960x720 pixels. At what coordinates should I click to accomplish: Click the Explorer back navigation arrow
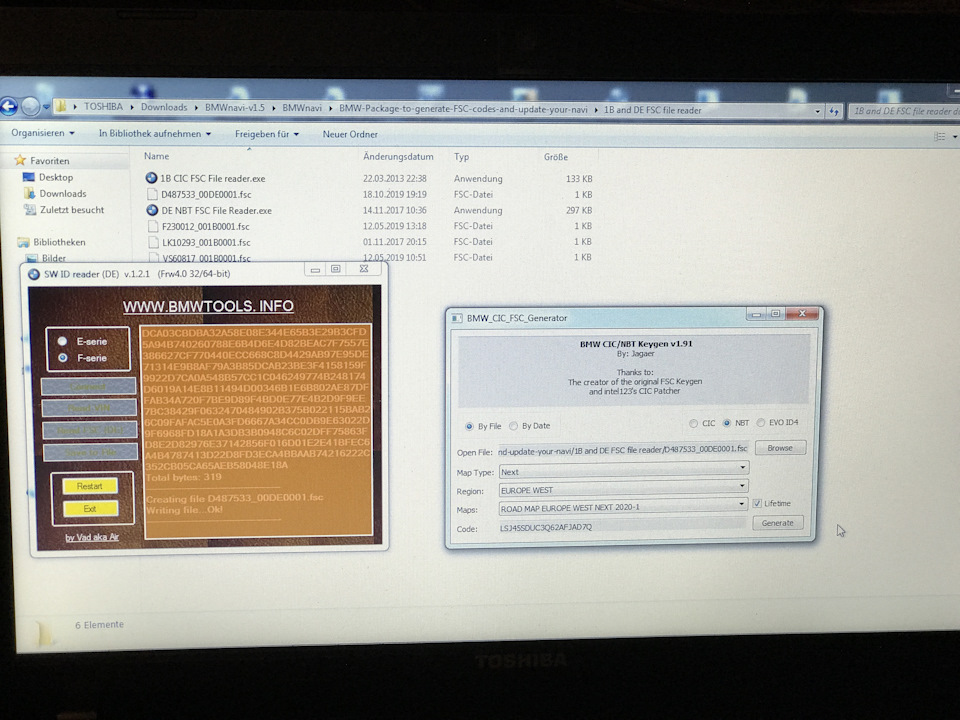[9, 107]
